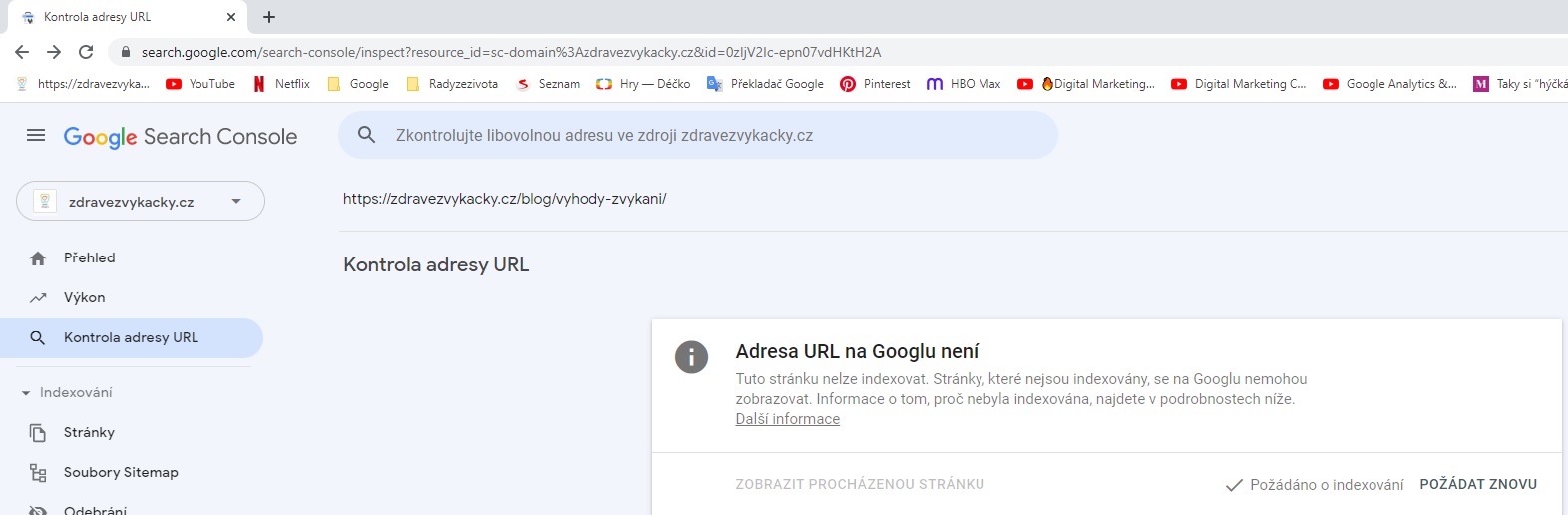The height and width of the screenshot is (515, 1568).
Task: Click the zdravezvykacky.cz property favicon
Action: point(44,201)
